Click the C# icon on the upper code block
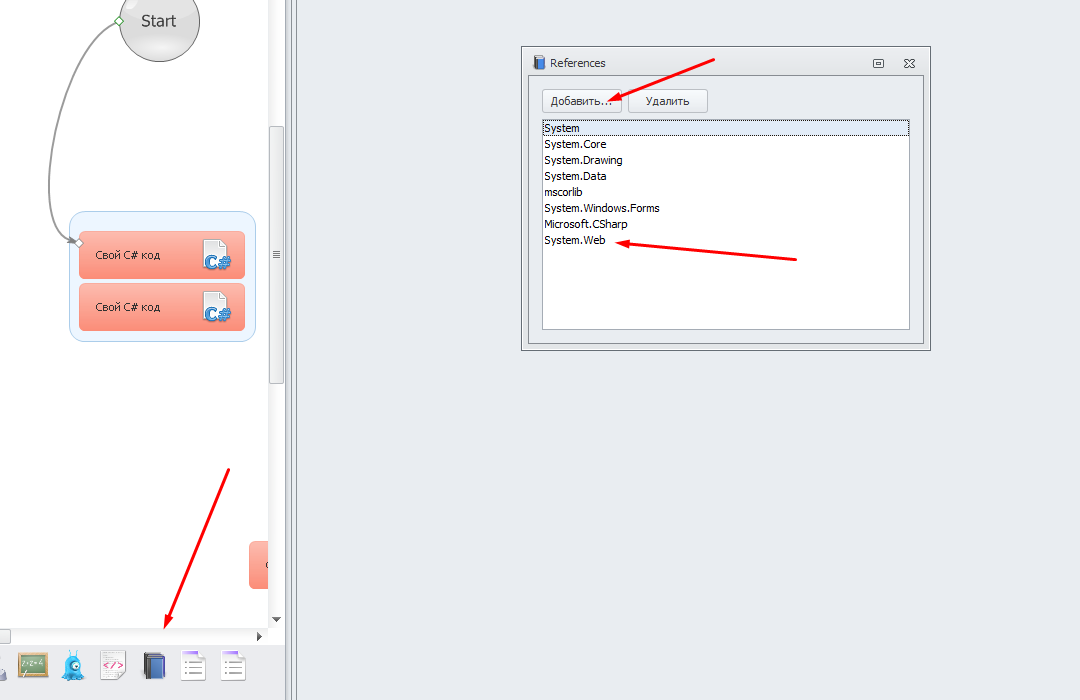The image size is (1080, 700). point(216,255)
